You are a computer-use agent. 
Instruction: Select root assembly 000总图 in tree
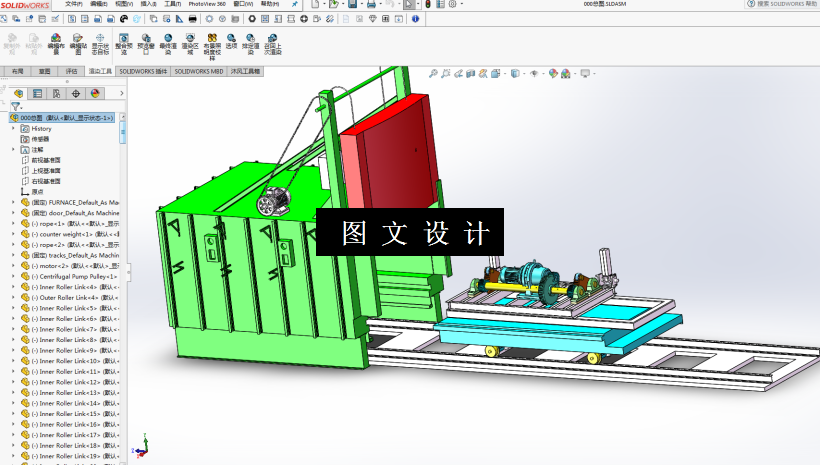tap(62, 118)
